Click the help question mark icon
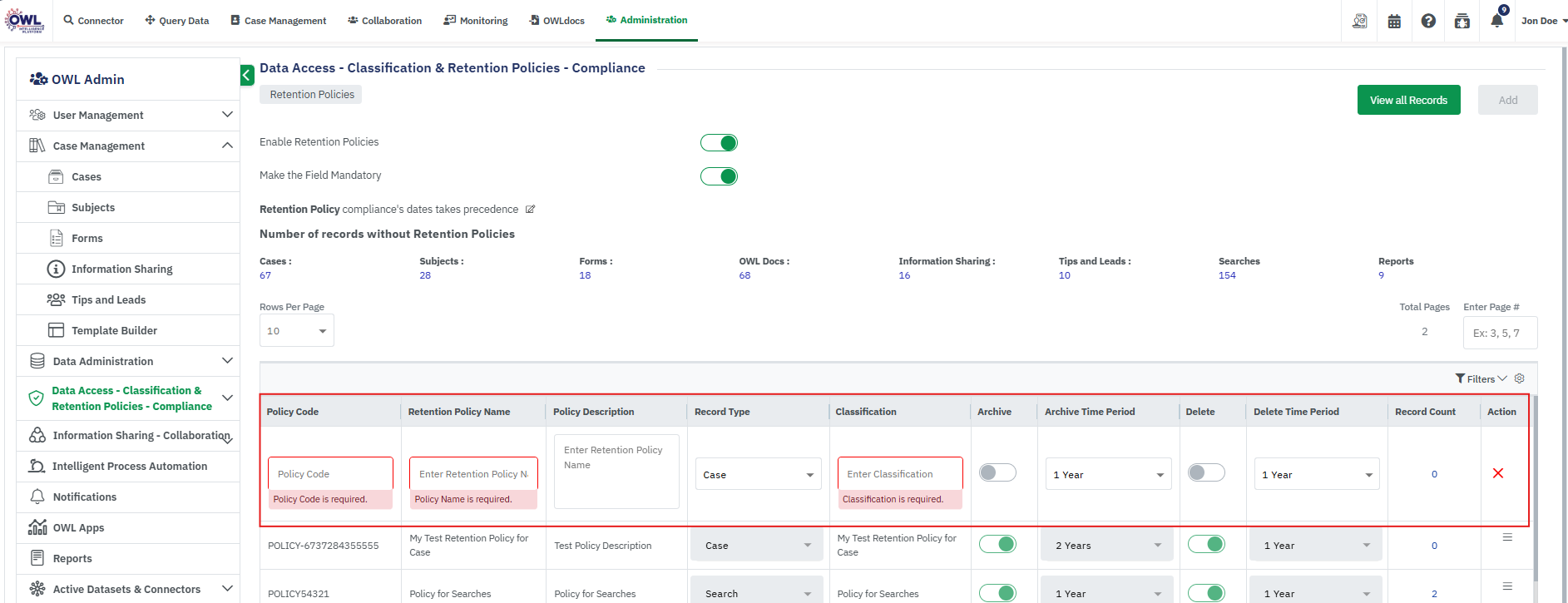 [1428, 21]
